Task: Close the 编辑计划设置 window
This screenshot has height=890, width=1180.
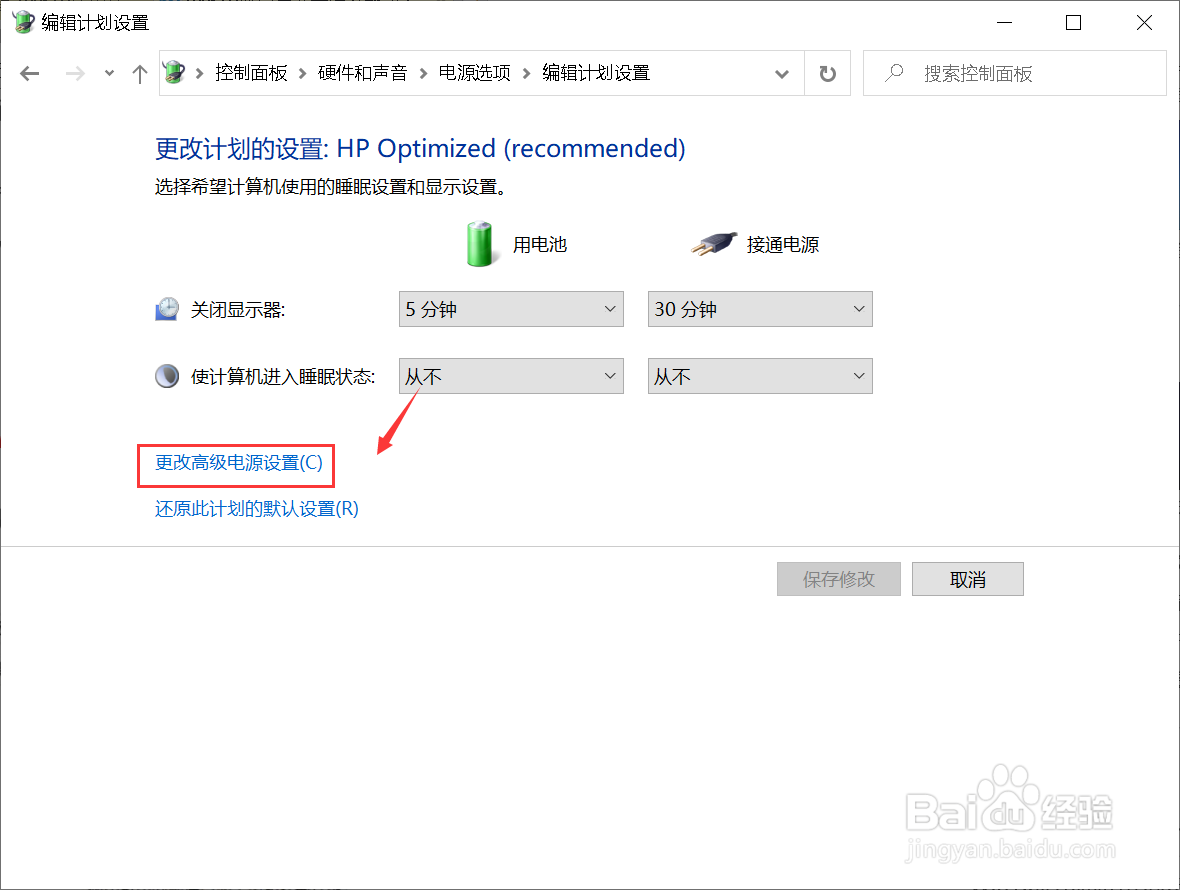Action: (1144, 23)
